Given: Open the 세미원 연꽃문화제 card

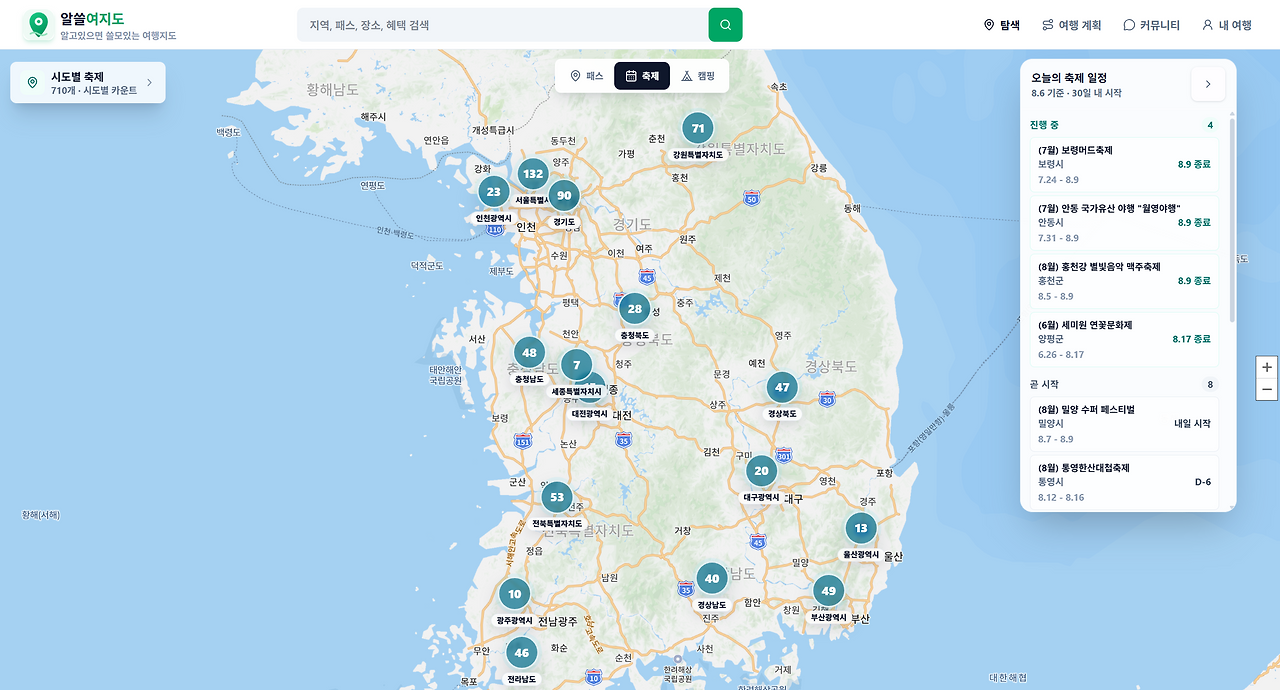Looking at the screenshot, I should [x=1124, y=339].
